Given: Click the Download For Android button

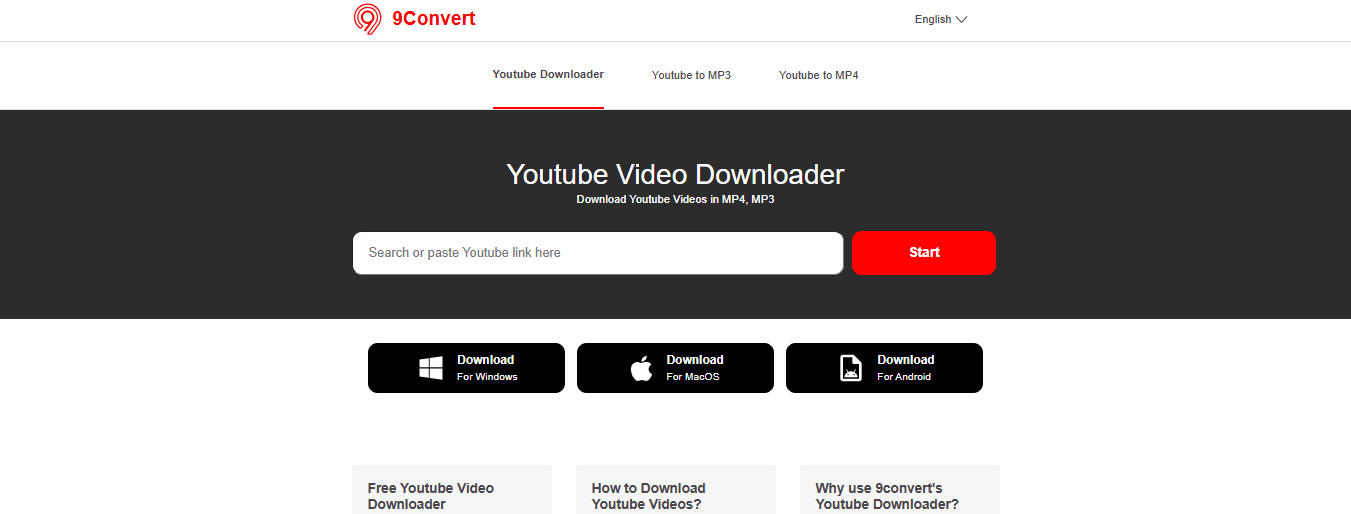Looking at the screenshot, I should click(x=884, y=368).
